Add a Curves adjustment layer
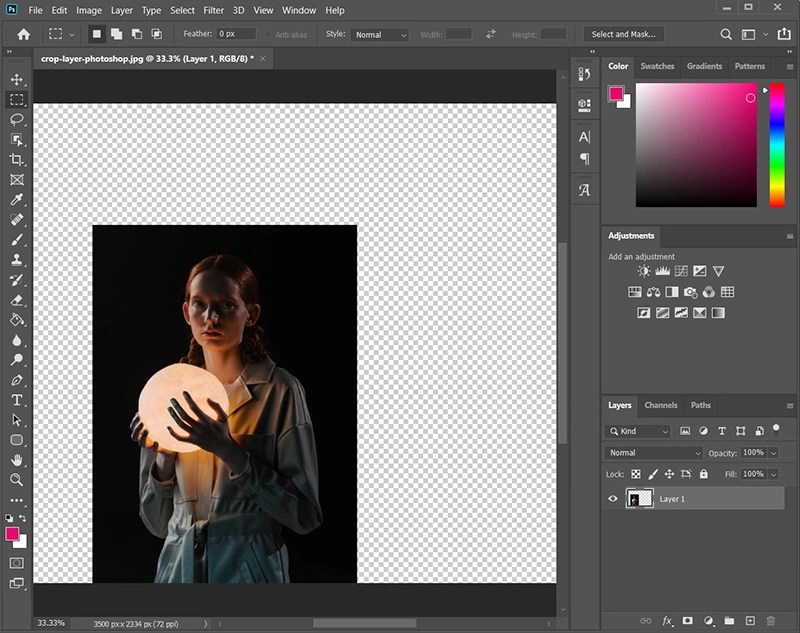This screenshot has height=633, width=800. [682, 271]
